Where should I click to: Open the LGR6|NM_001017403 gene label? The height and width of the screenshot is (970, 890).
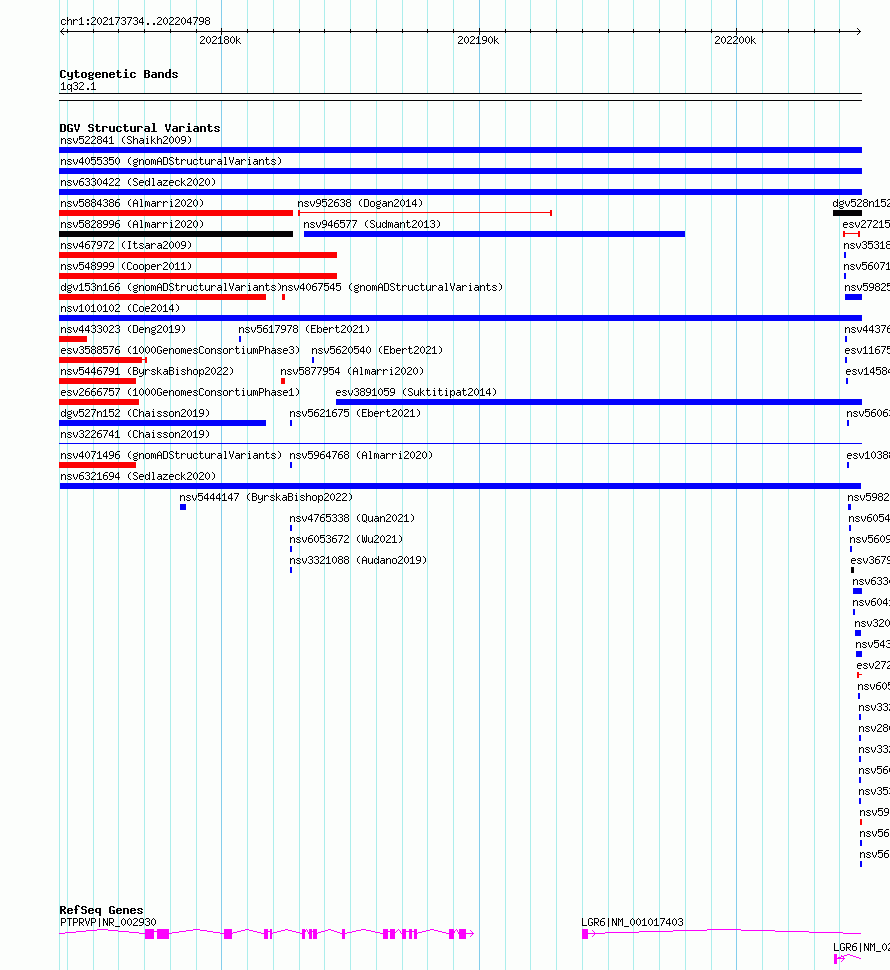pos(632,922)
